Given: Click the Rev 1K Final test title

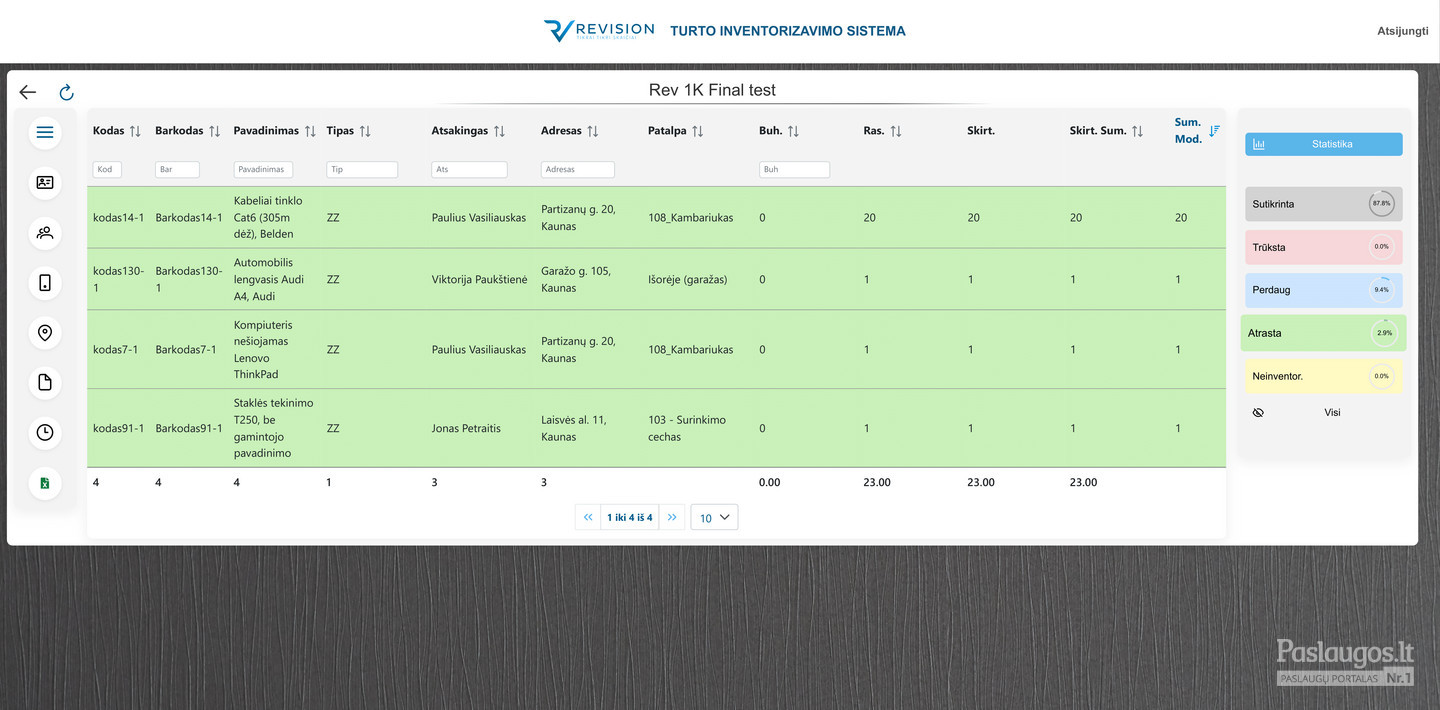Looking at the screenshot, I should 712,90.
